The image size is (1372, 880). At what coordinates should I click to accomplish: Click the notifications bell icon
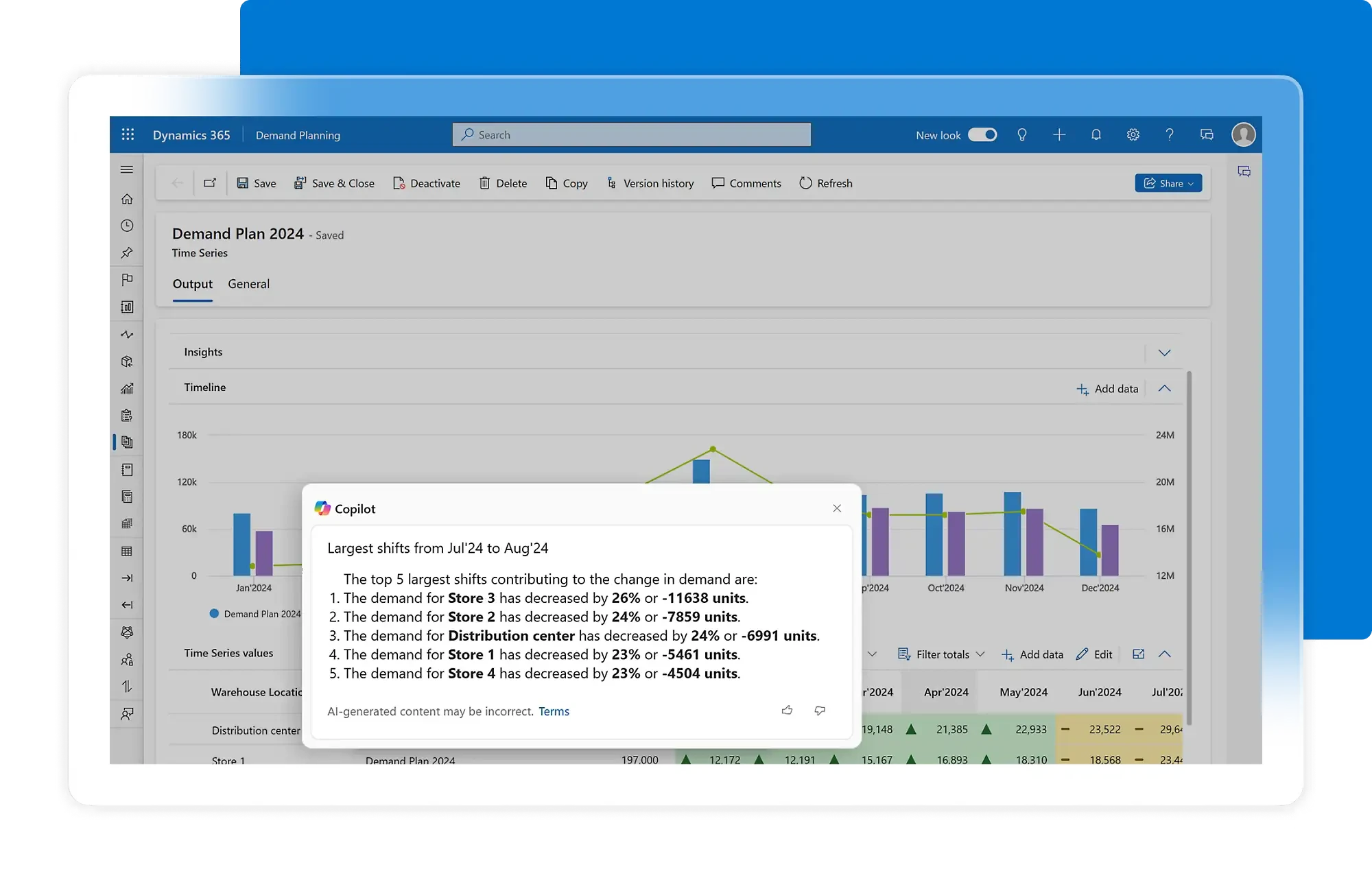[1096, 134]
